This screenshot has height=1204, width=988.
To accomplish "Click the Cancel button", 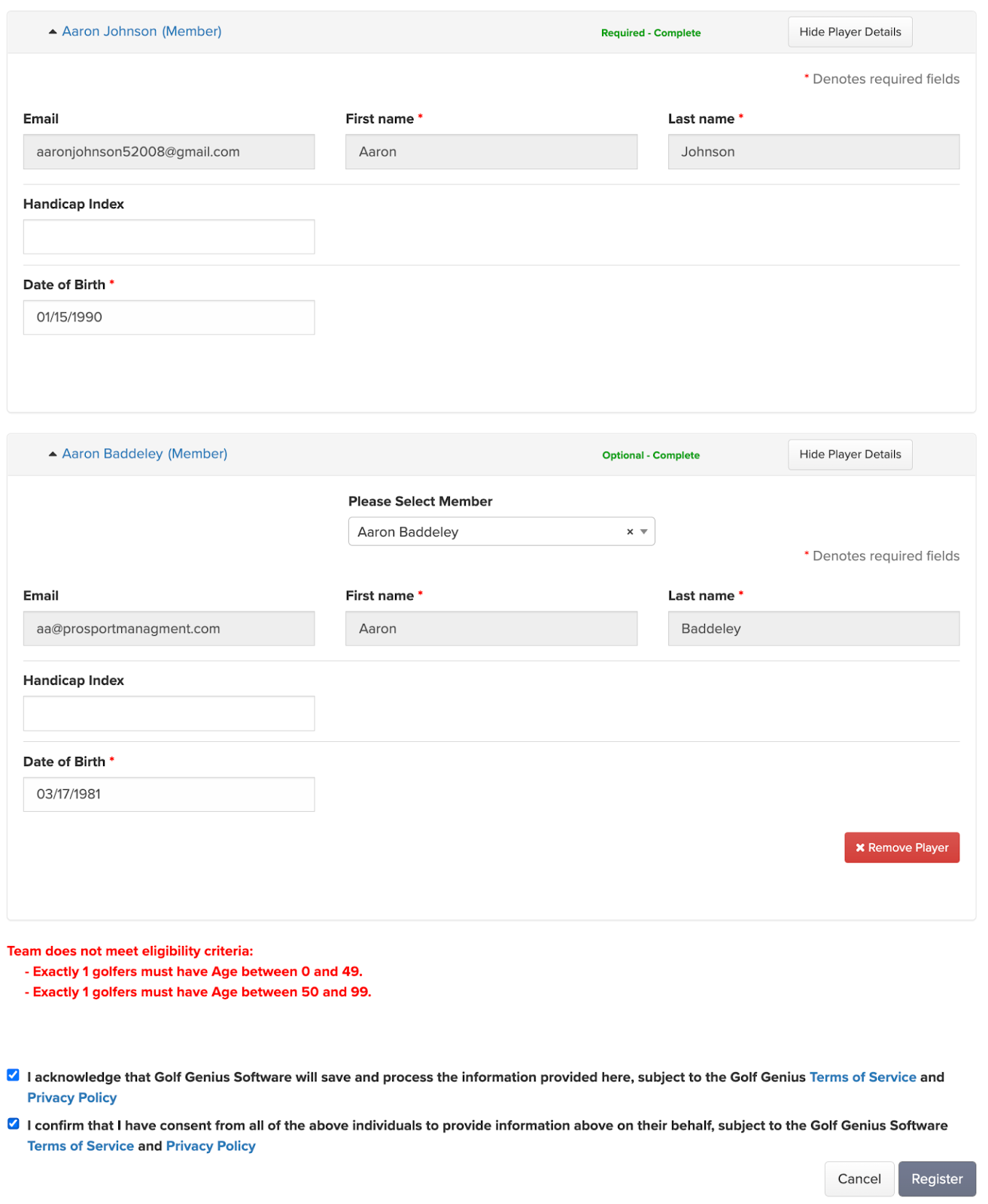I will (x=859, y=1179).
